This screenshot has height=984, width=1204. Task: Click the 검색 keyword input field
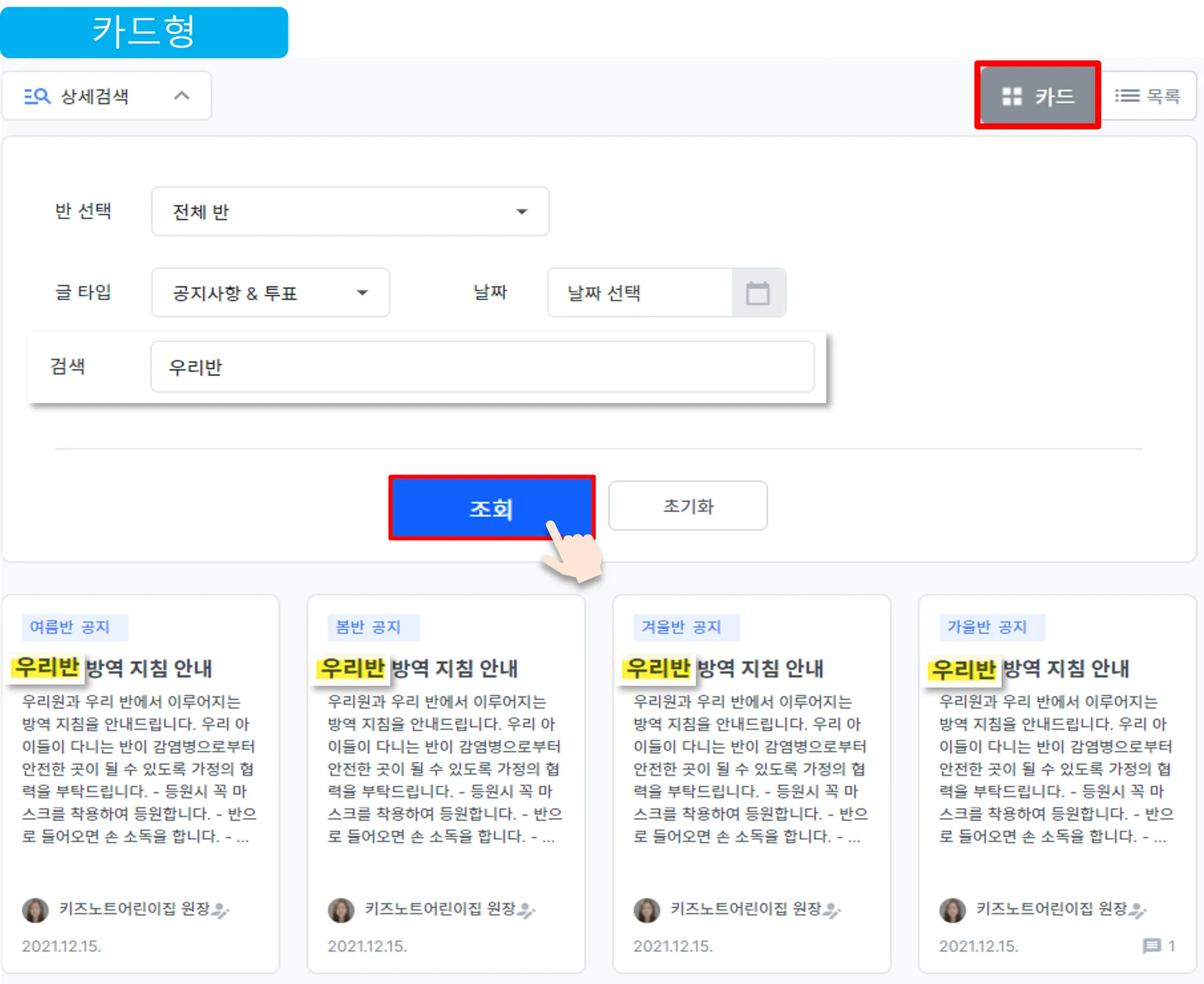coord(482,367)
